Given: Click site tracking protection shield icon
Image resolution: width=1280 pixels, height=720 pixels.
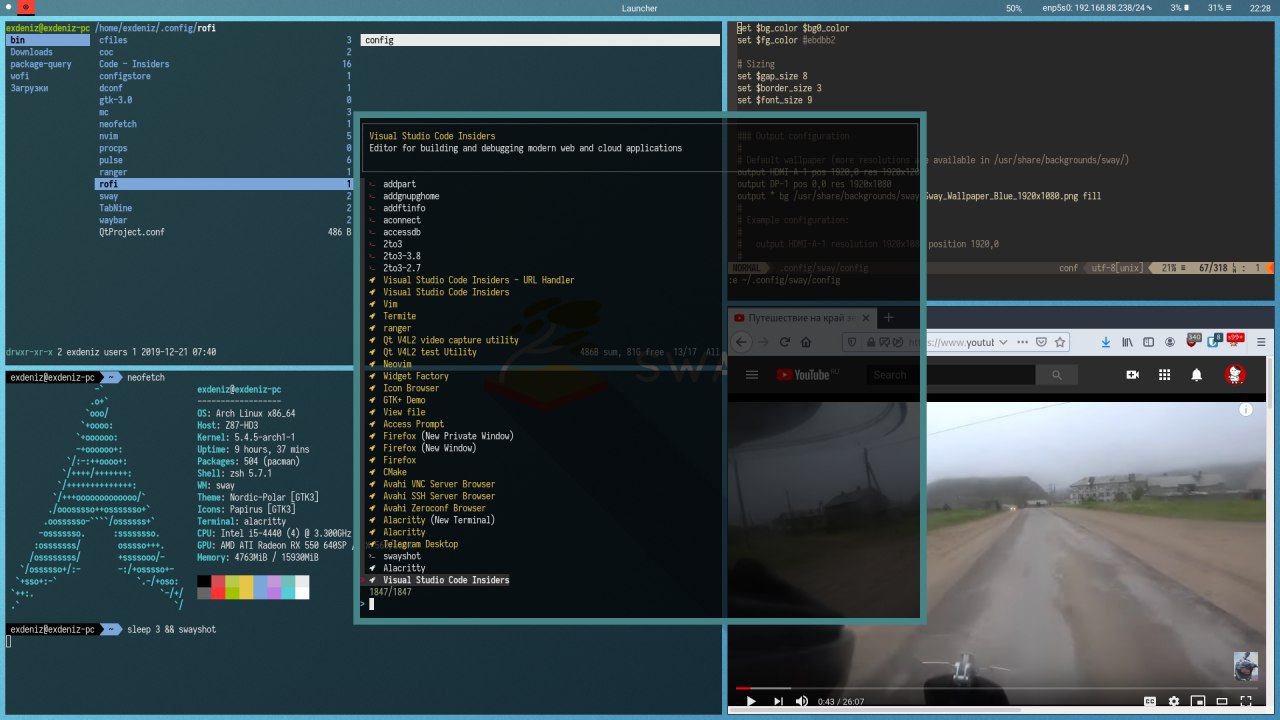Looking at the screenshot, I should (x=853, y=342).
